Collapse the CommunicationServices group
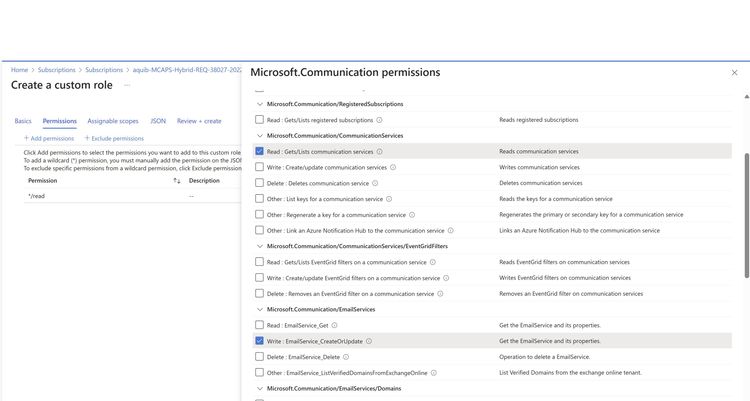 [260, 135]
